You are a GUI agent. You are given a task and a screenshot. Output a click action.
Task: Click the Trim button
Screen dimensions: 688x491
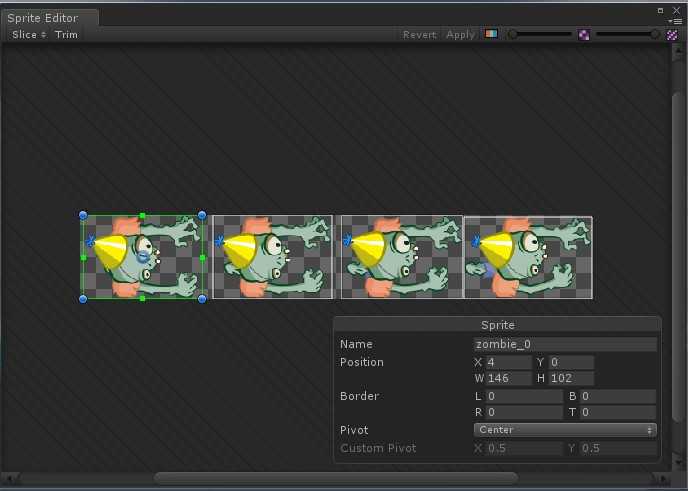66,35
